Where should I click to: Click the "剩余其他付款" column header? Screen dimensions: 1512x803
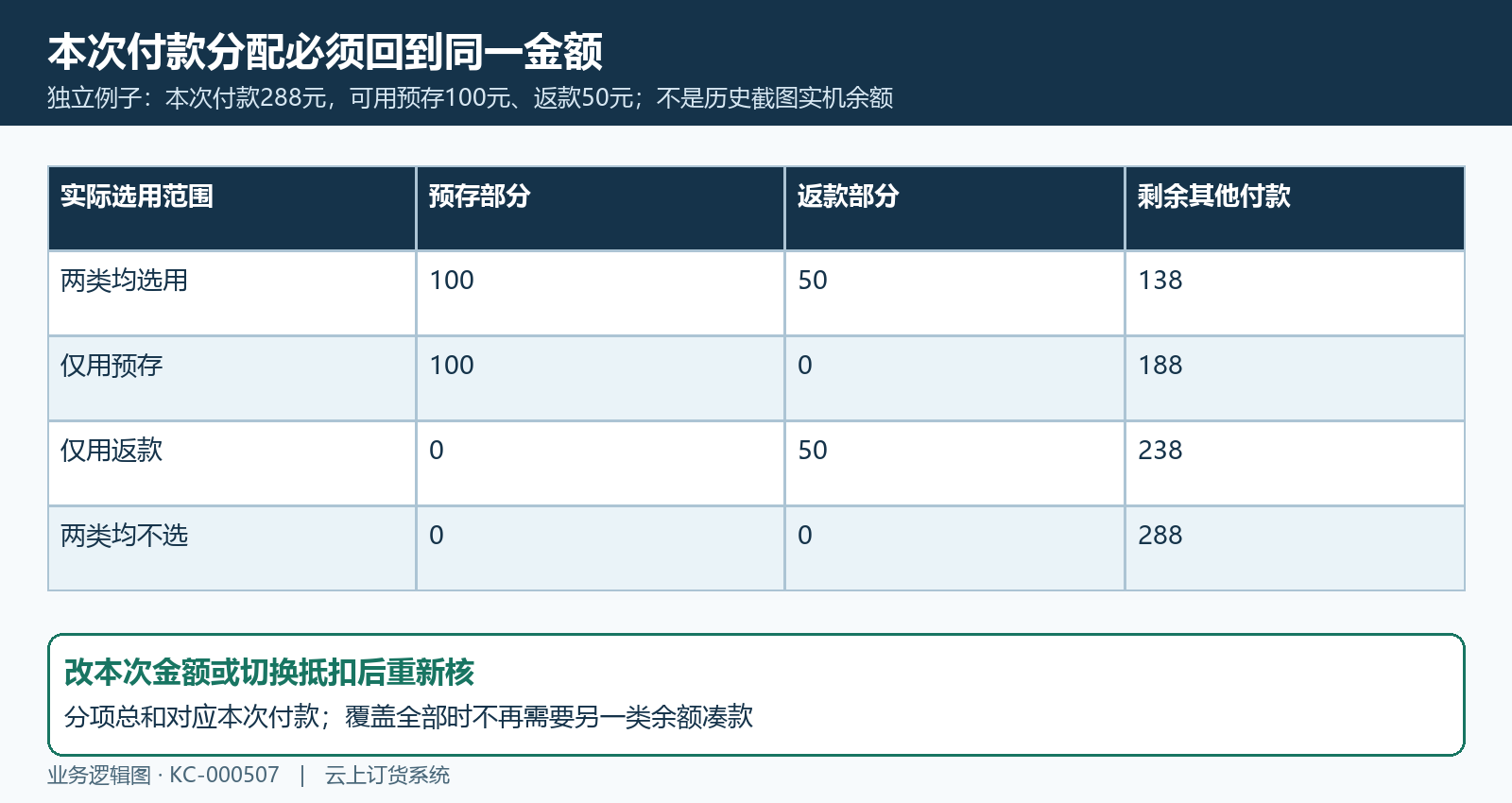tap(1214, 196)
